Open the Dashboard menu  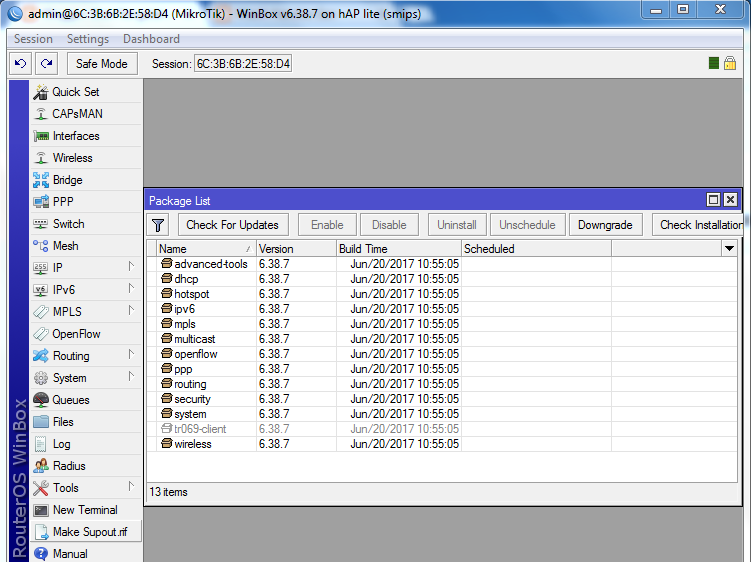click(x=151, y=39)
